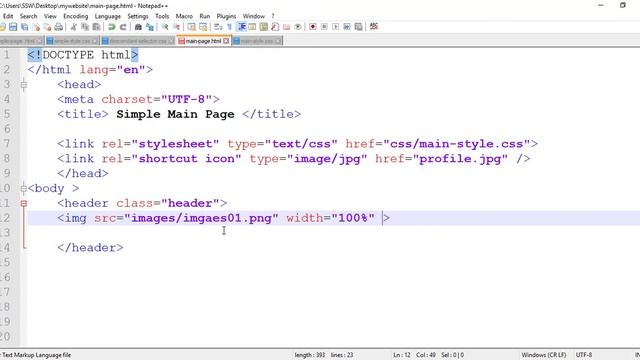Close the descendant-selector.css tab
Screen dimensions: 640x360
(x=171, y=41)
